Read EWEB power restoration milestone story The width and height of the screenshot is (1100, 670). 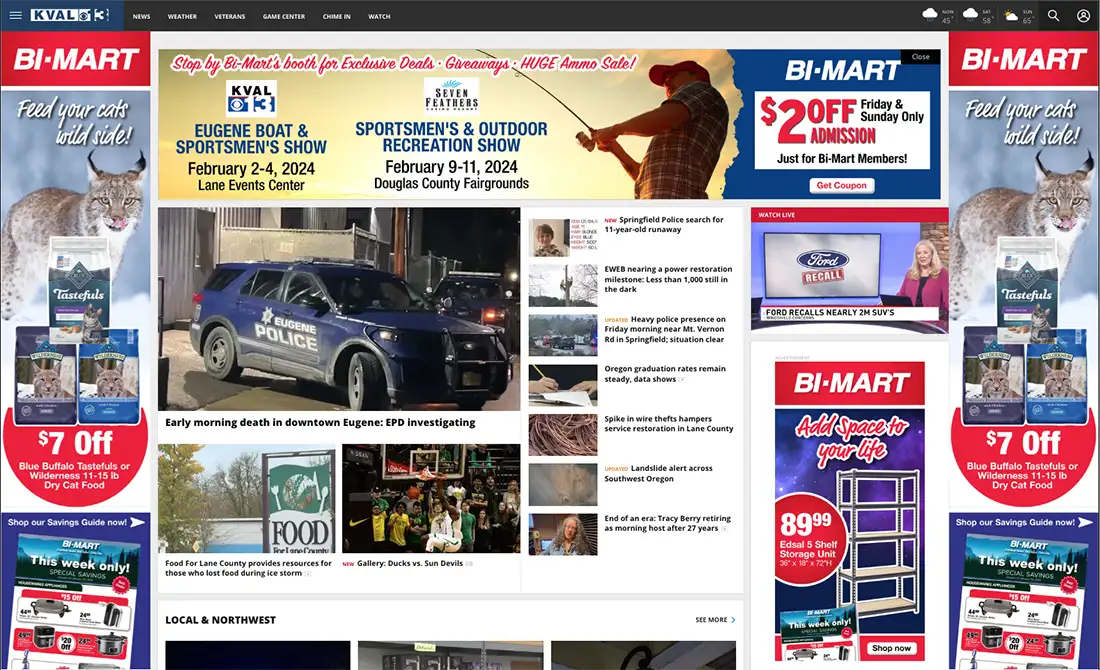pyautogui.click(x=668, y=279)
